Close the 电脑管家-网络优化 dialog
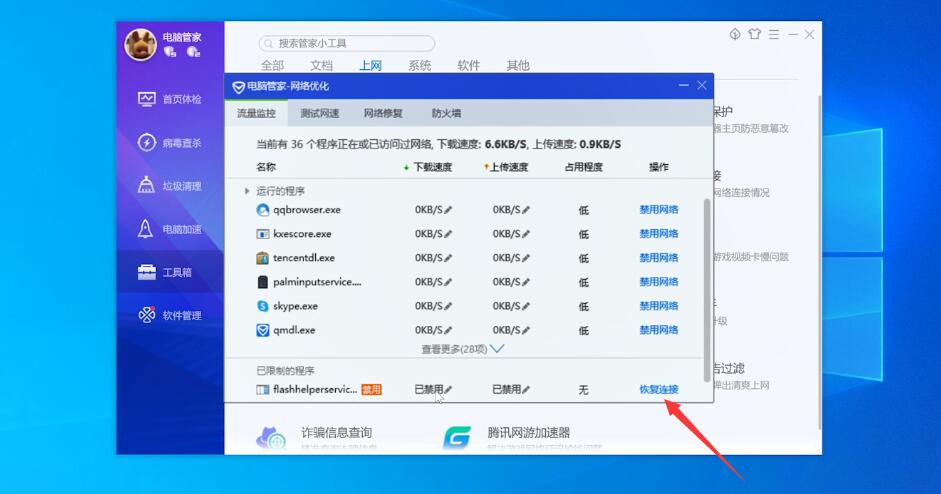The height and width of the screenshot is (494, 941). coord(702,86)
